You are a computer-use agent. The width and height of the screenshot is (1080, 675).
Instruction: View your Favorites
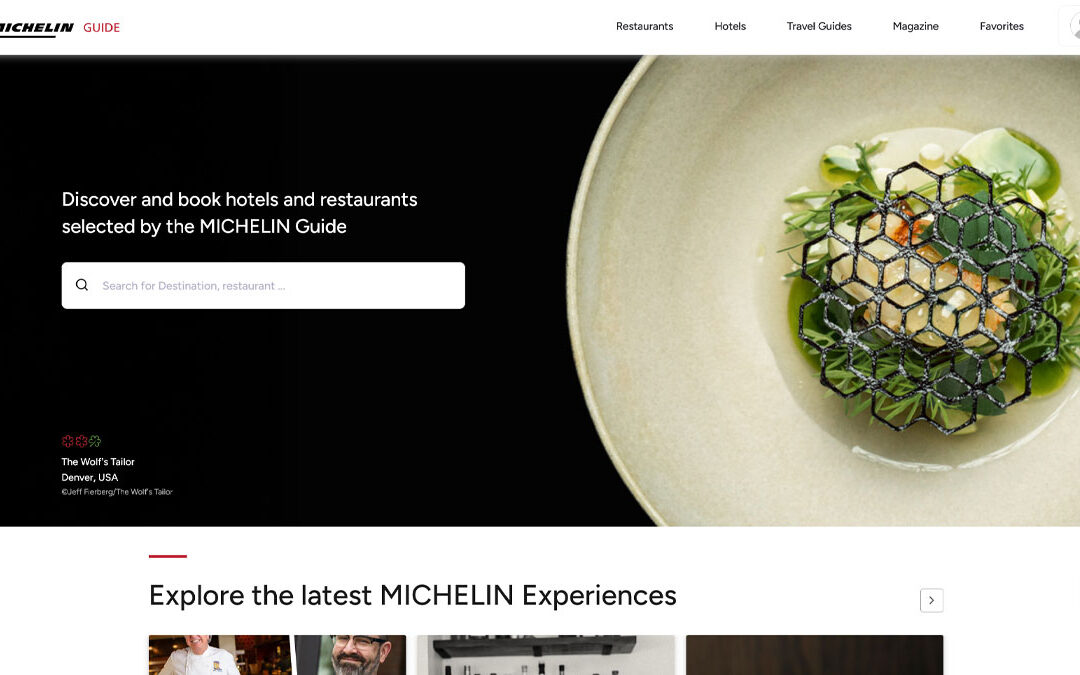click(1001, 26)
